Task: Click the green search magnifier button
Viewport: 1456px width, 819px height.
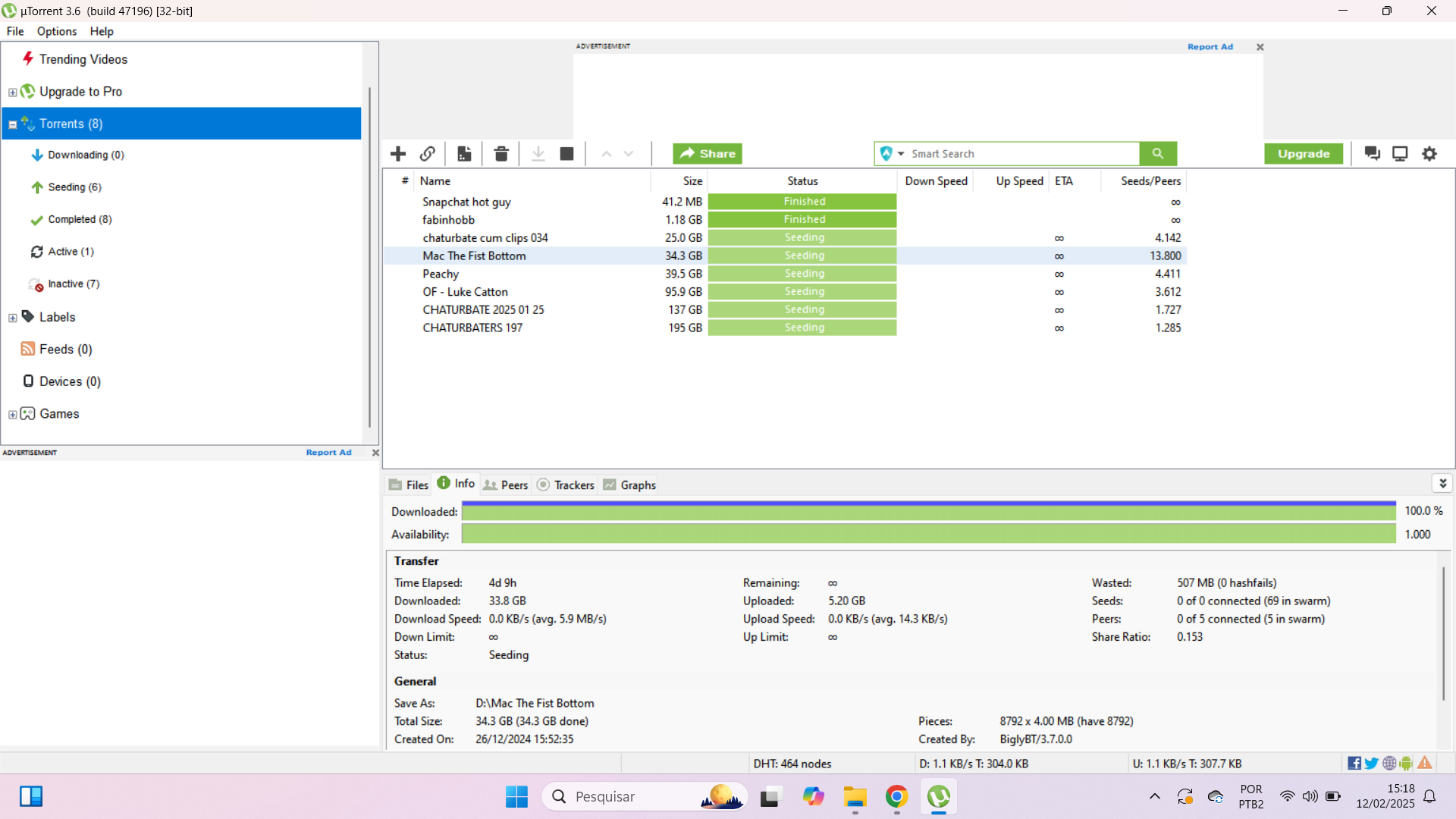Action: (1158, 154)
